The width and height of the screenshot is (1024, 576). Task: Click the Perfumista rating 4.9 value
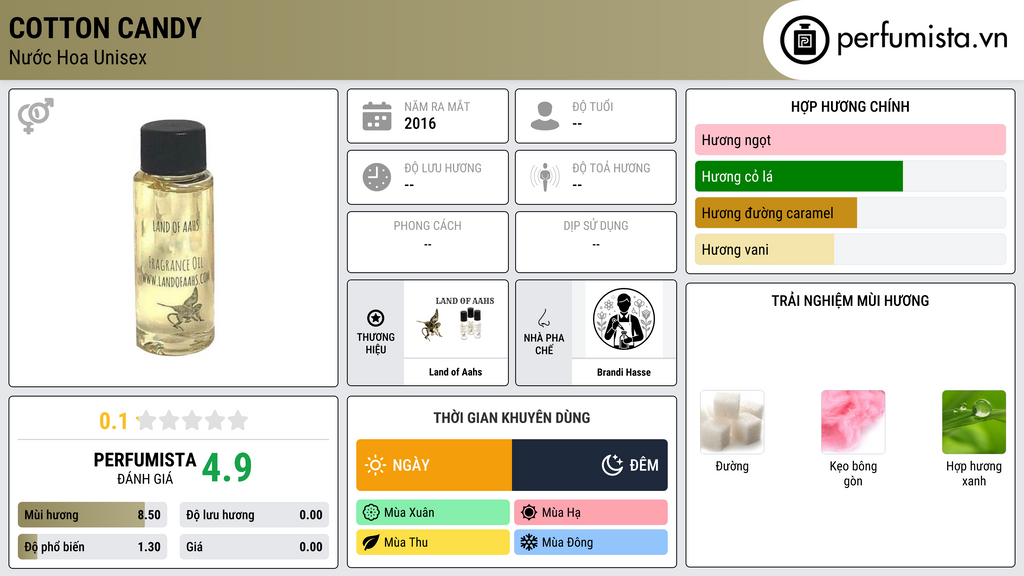pyautogui.click(x=227, y=468)
